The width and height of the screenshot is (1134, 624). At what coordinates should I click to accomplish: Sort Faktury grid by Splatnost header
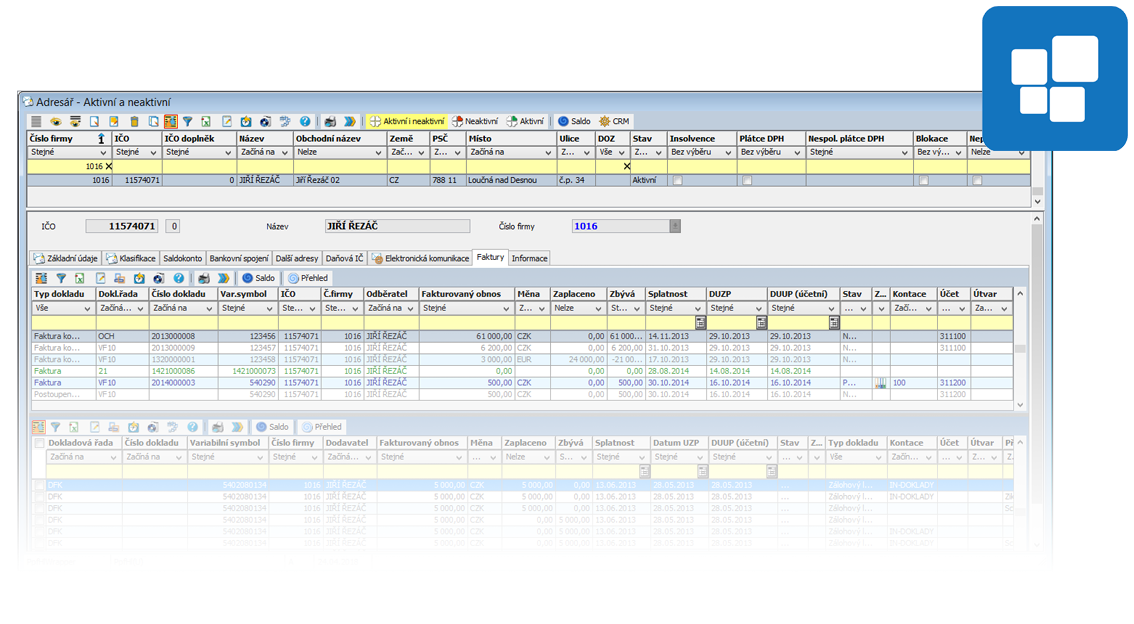[675, 294]
